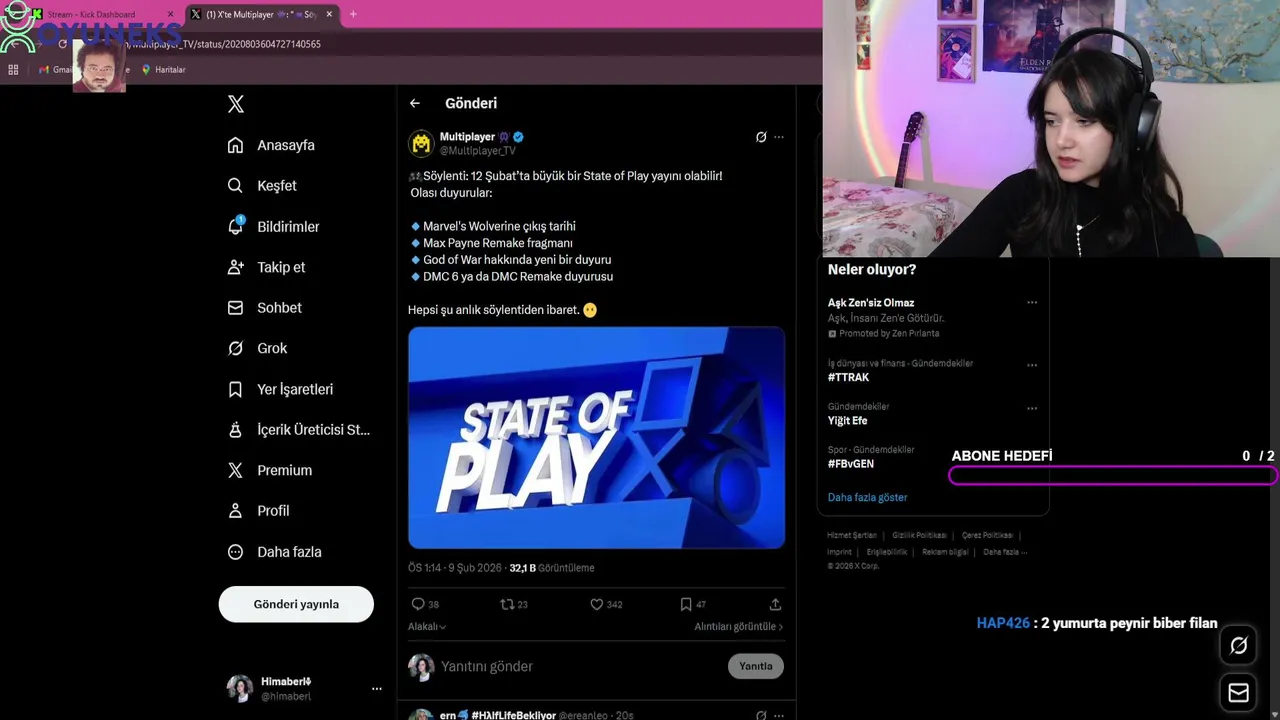This screenshot has width=1280, height=720.
Task: Open Gizlilik Politikası footer link
Action: pyautogui.click(x=919, y=536)
